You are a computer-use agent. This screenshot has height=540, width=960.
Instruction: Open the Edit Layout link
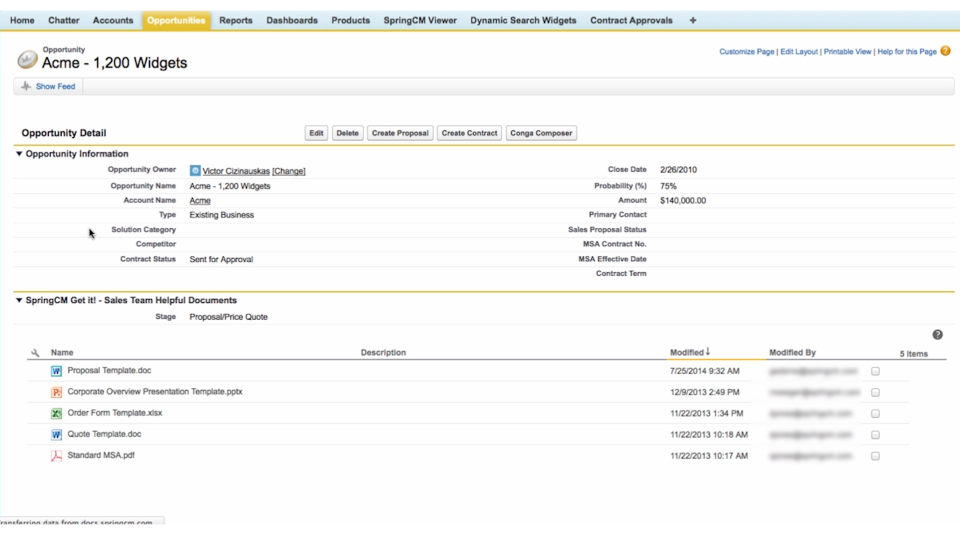799,51
